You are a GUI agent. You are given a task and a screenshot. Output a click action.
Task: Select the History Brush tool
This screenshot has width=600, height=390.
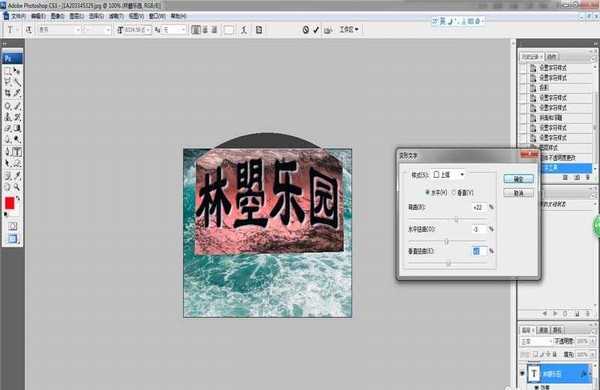tap(17, 117)
